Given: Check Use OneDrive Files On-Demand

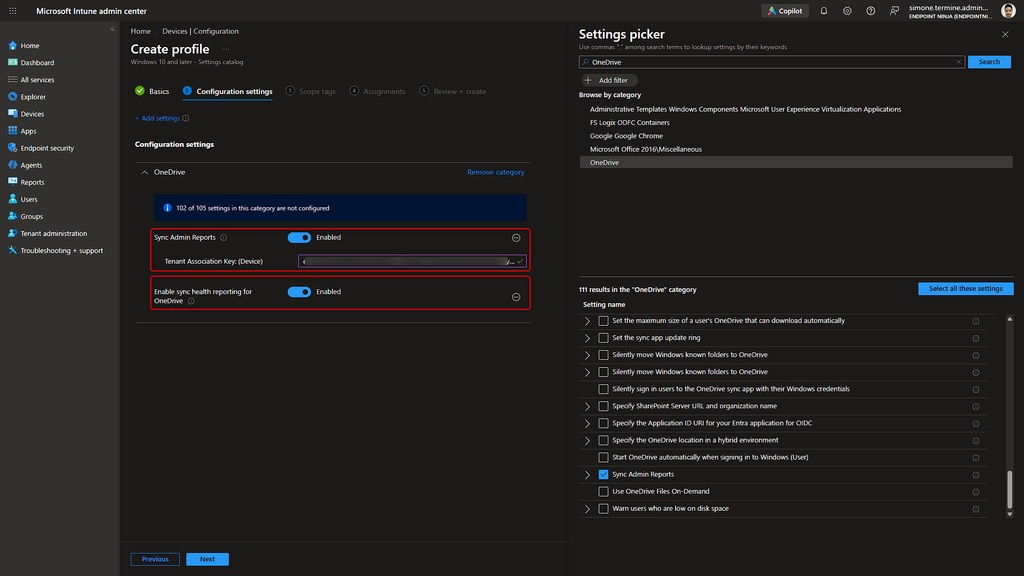Looking at the screenshot, I should 603,492.
